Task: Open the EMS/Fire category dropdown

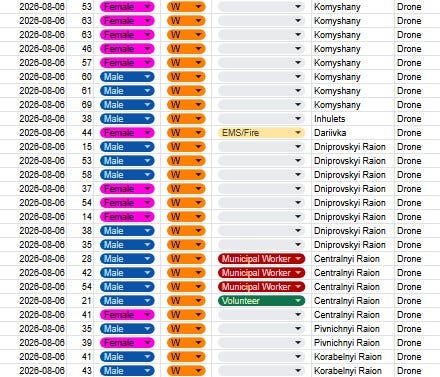Action: click(261, 133)
